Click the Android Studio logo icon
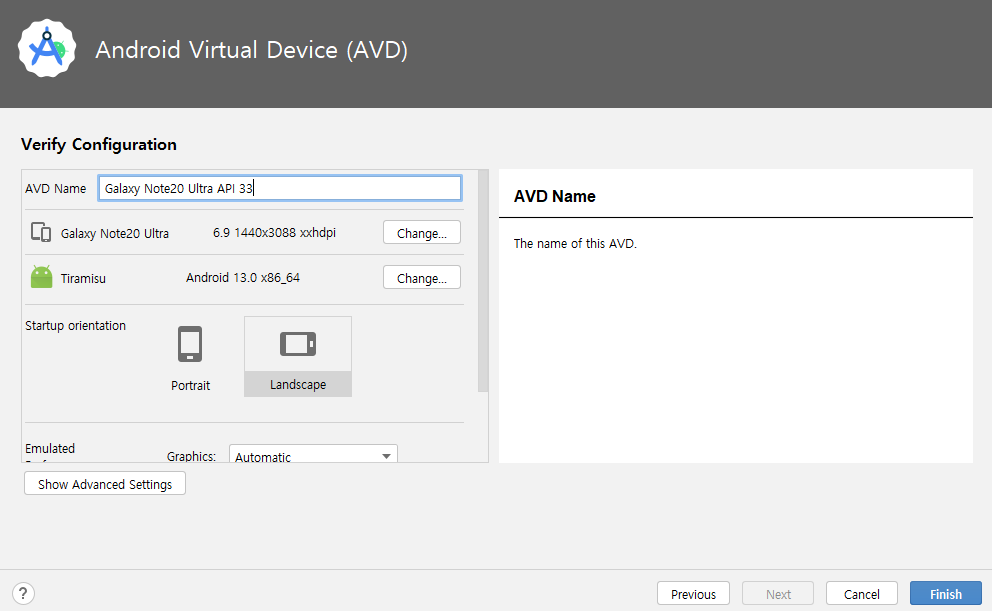The image size is (992, 611). tap(47, 49)
